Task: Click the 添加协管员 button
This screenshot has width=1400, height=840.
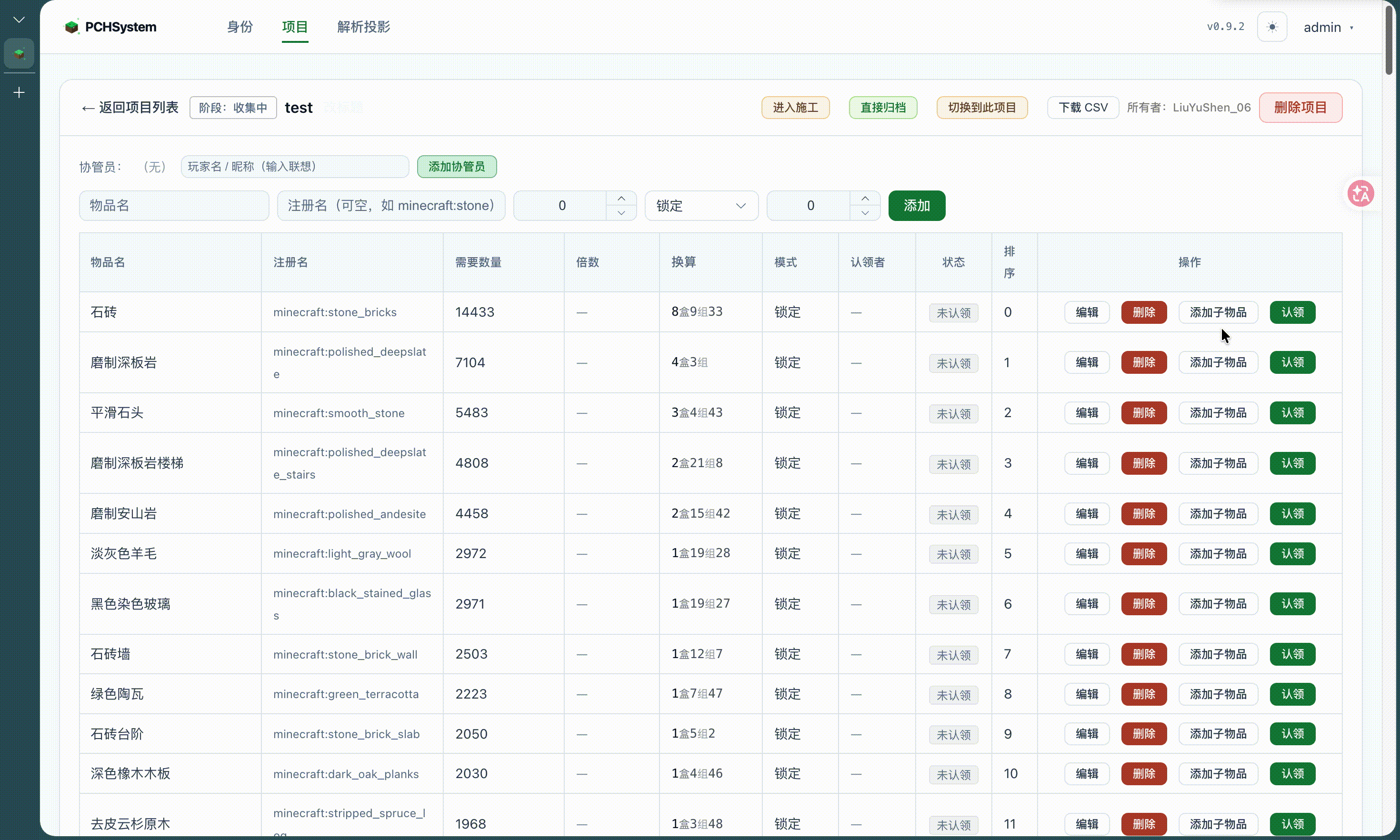Action: click(x=457, y=166)
